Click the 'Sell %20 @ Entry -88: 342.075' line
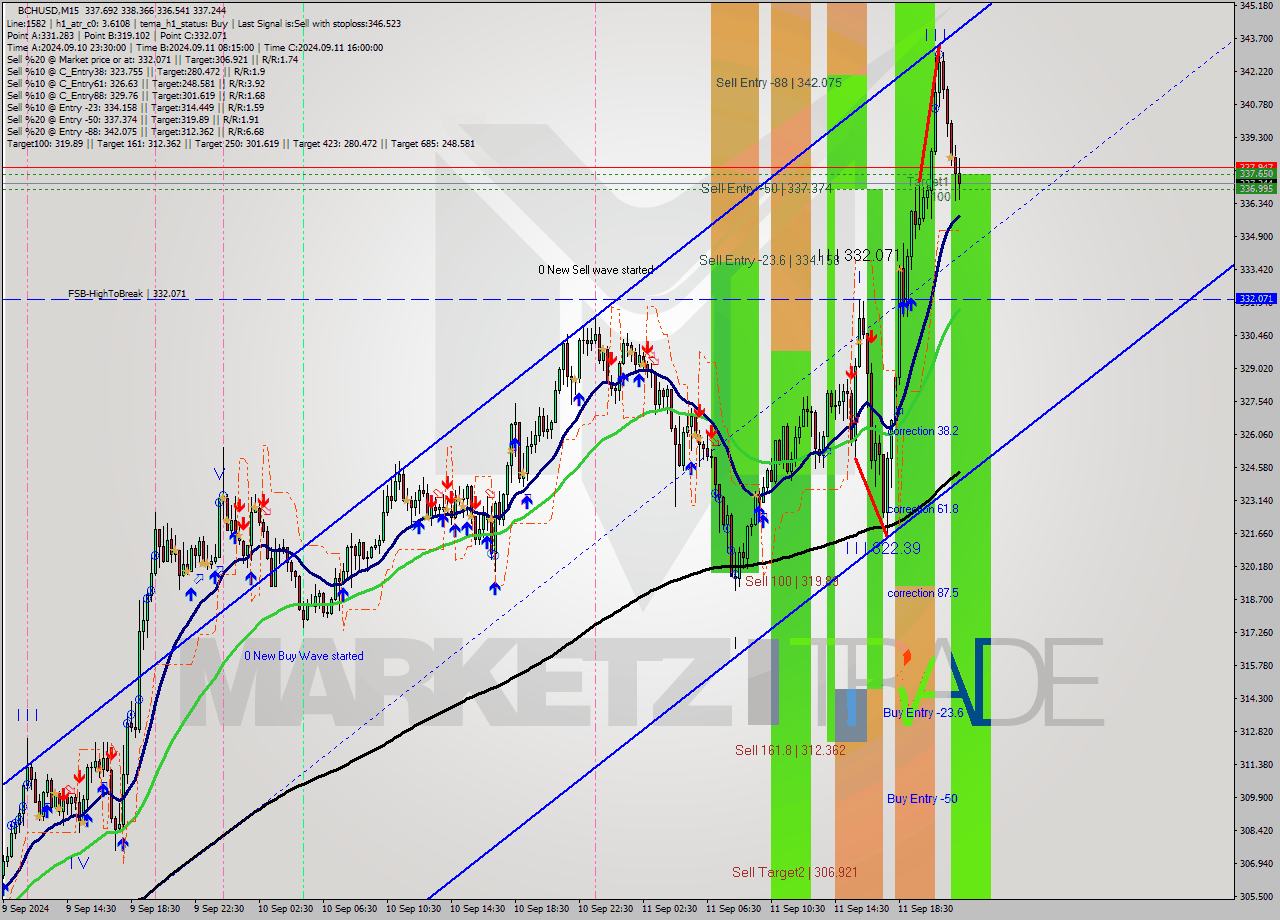 click(136, 132)
